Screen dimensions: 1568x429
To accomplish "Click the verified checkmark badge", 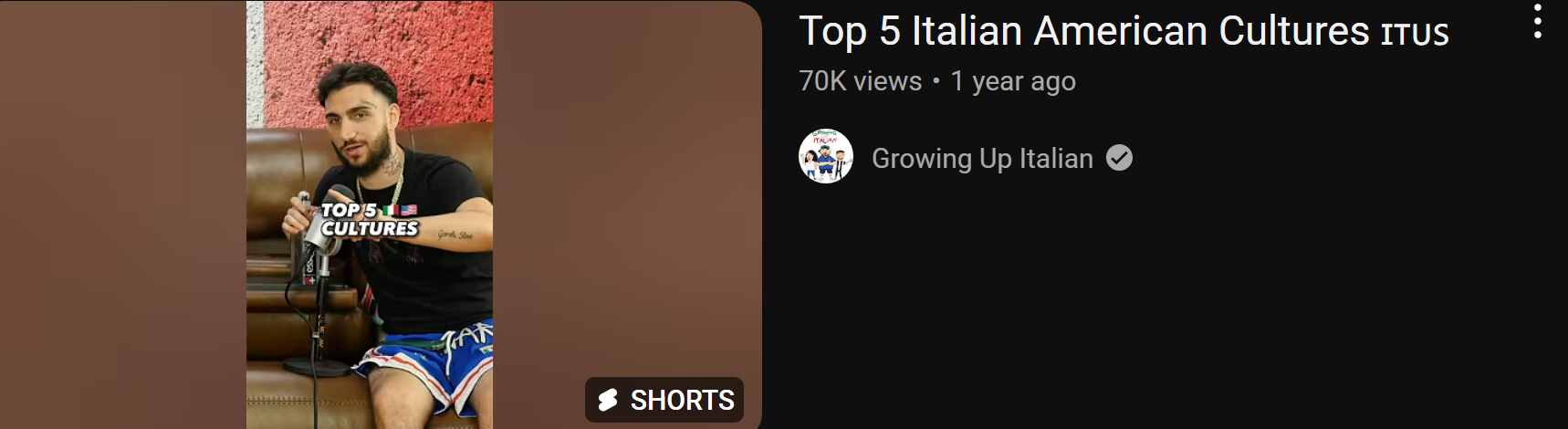I will tap(1119, 158).
